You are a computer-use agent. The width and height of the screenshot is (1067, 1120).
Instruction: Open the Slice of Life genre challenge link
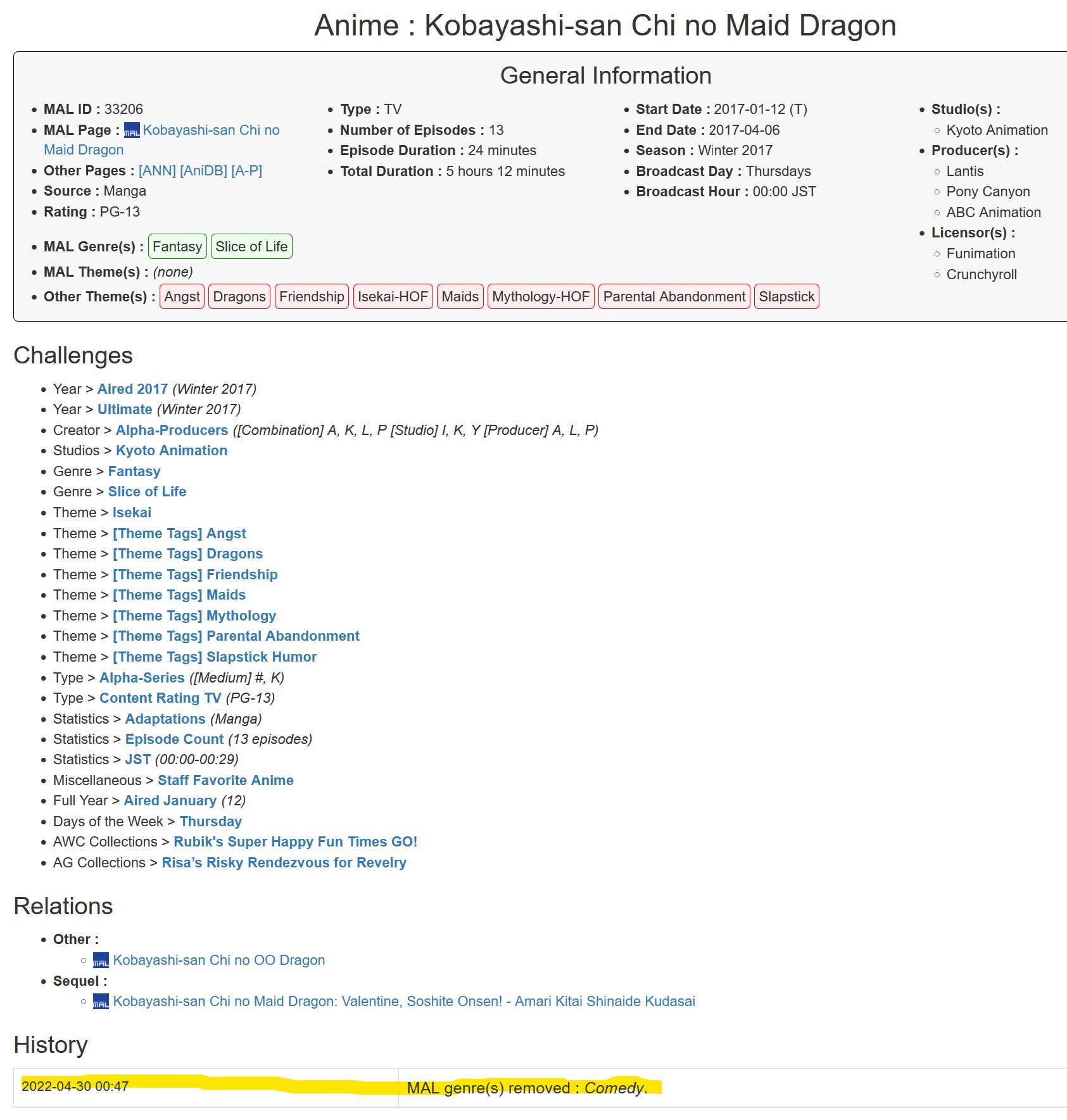click(x=147, y=492)
